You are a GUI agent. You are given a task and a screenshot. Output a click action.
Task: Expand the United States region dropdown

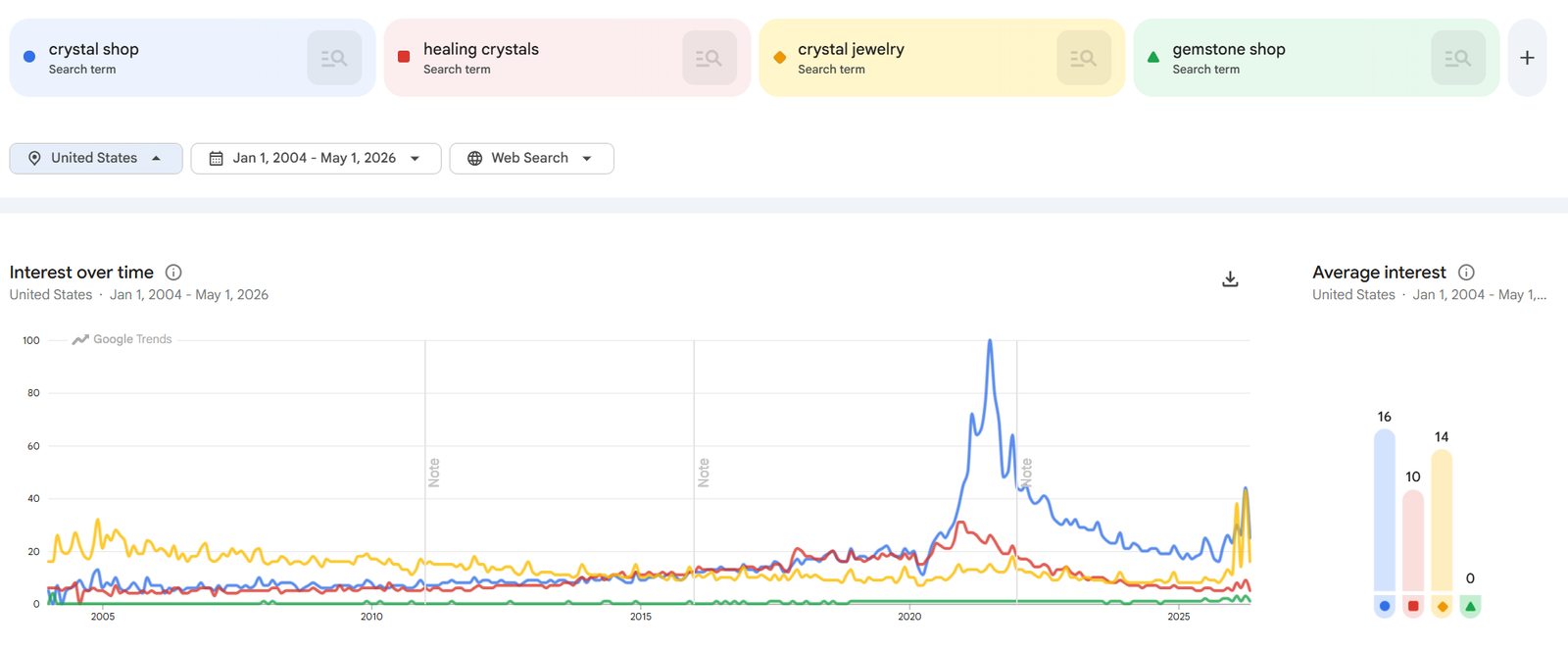(96, 158)
